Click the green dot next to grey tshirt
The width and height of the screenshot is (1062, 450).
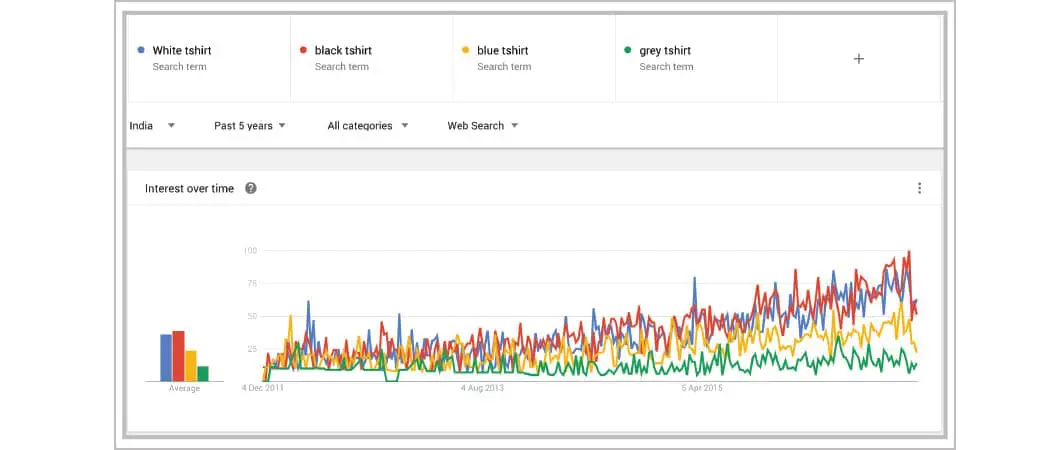click(627, 50)
